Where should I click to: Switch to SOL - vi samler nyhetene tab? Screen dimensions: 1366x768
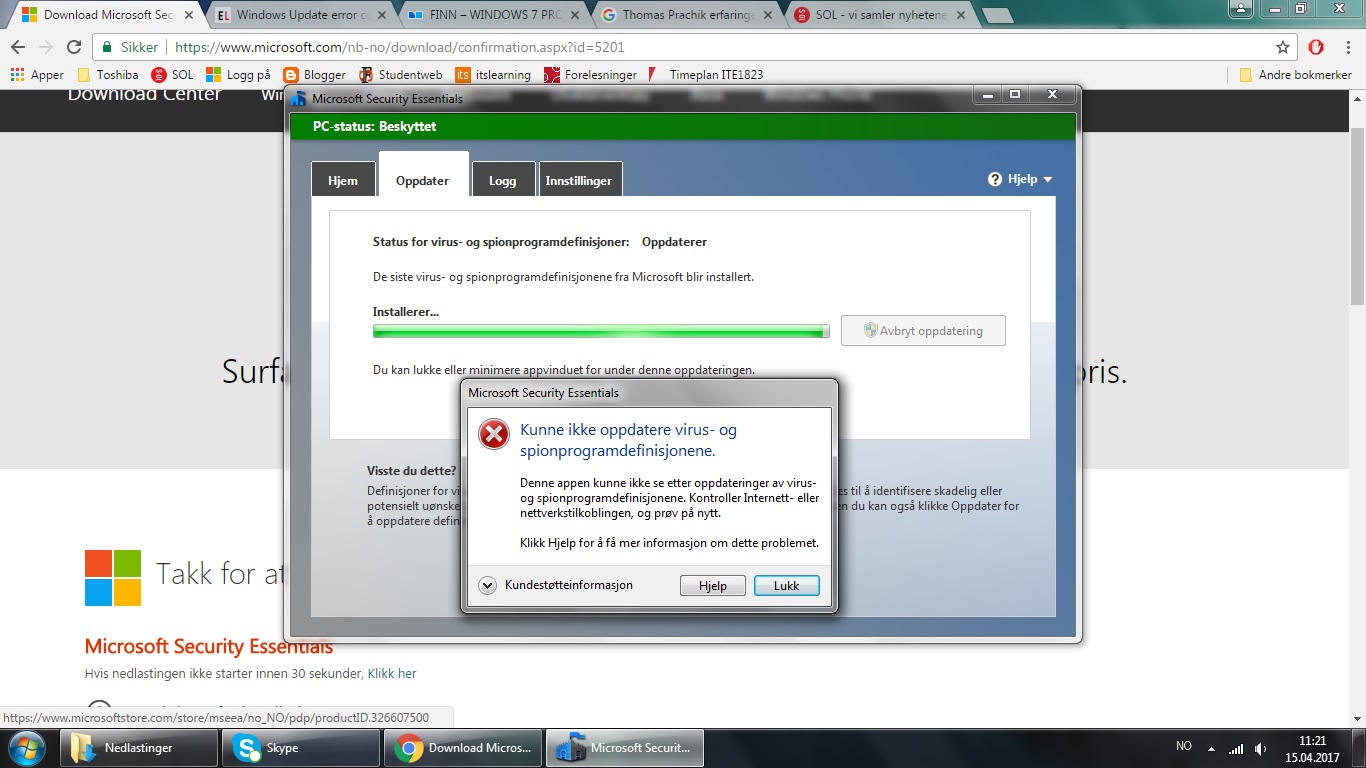coord(878,15)
